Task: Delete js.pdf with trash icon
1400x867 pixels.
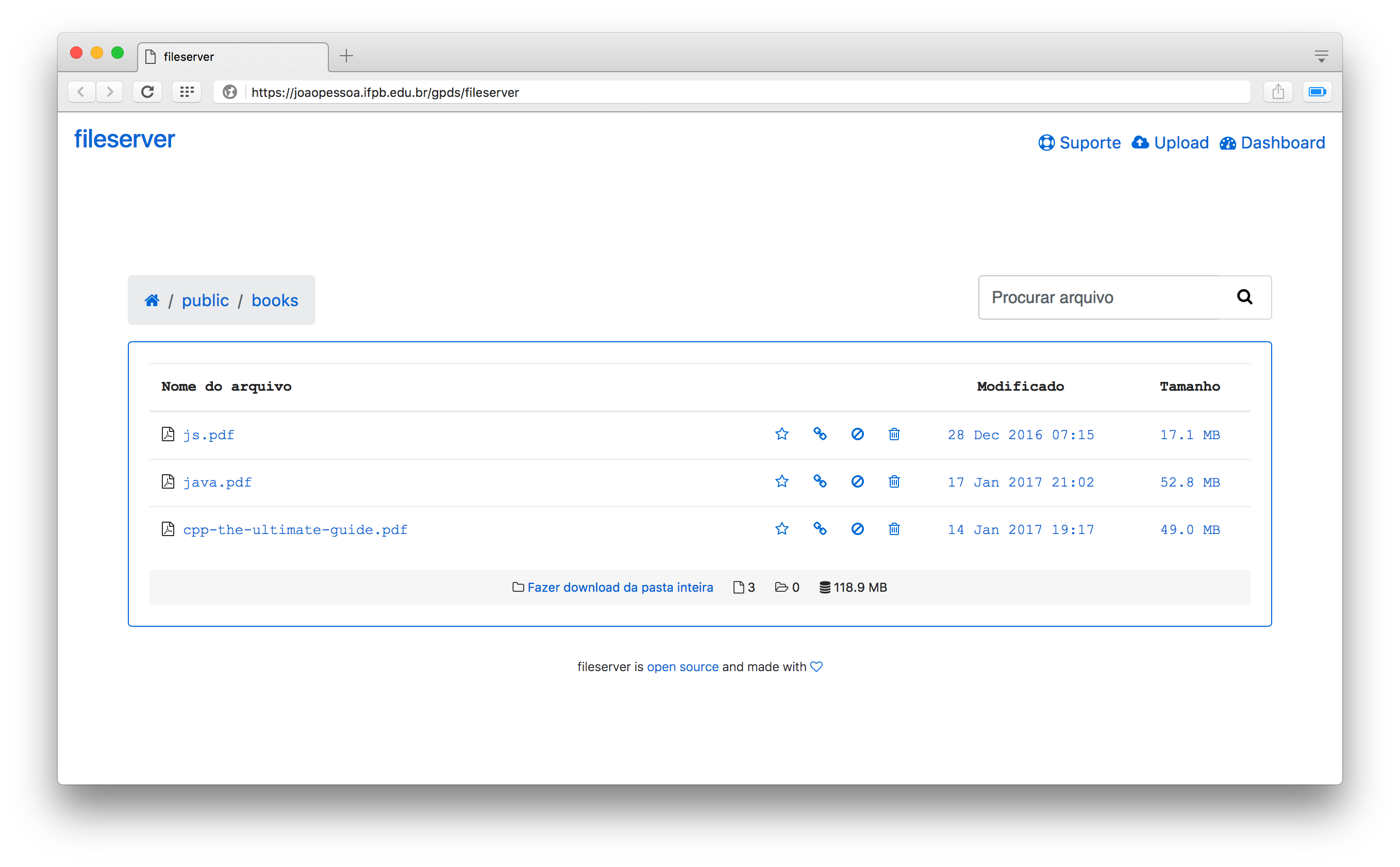Action: click(894, 434)
